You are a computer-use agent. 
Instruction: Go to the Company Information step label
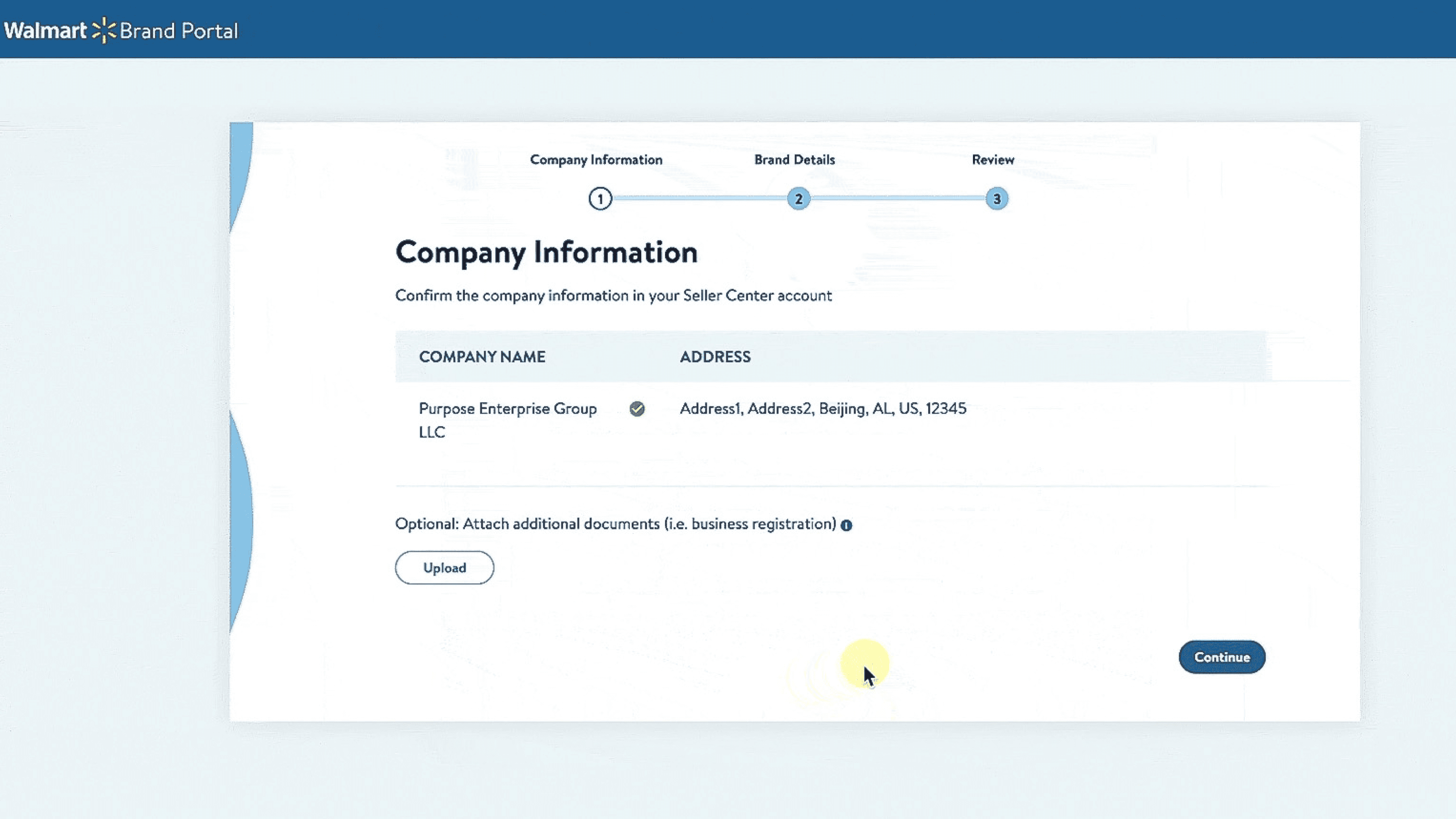click(596, 160)
